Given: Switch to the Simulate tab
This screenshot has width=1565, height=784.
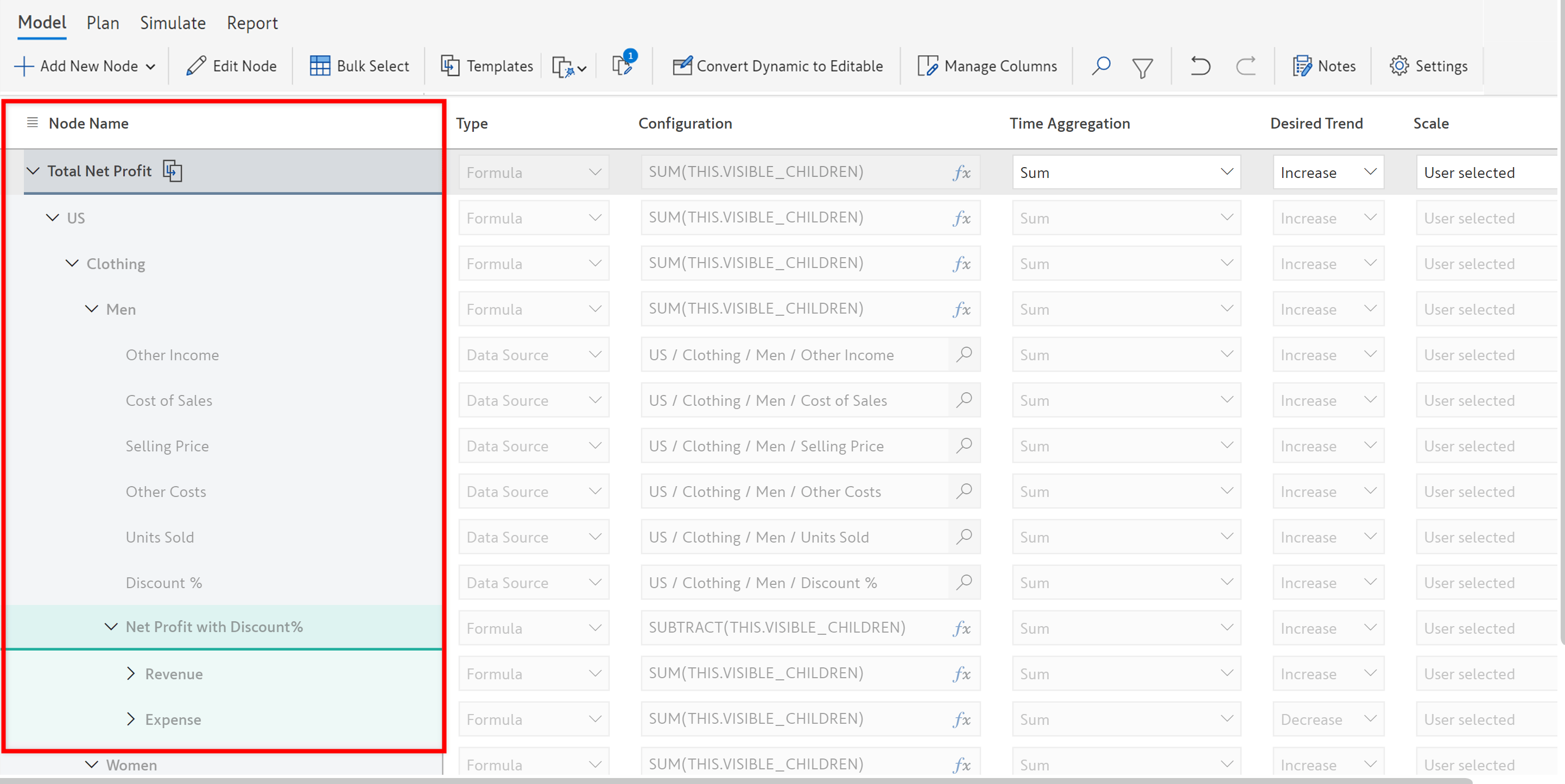Looking at the screenshot, I should pos(173,23).
